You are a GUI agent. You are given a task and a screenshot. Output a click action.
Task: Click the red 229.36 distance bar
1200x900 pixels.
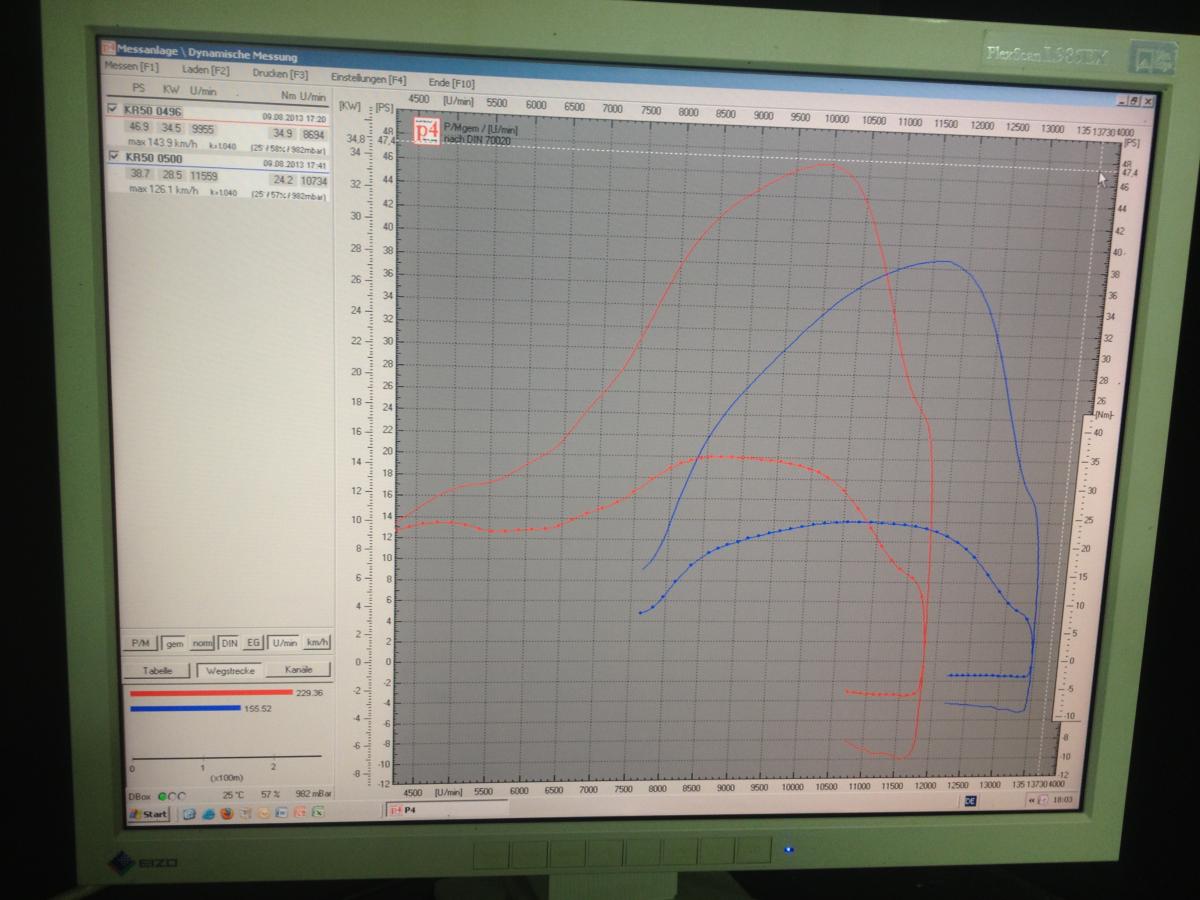(208, 691)
